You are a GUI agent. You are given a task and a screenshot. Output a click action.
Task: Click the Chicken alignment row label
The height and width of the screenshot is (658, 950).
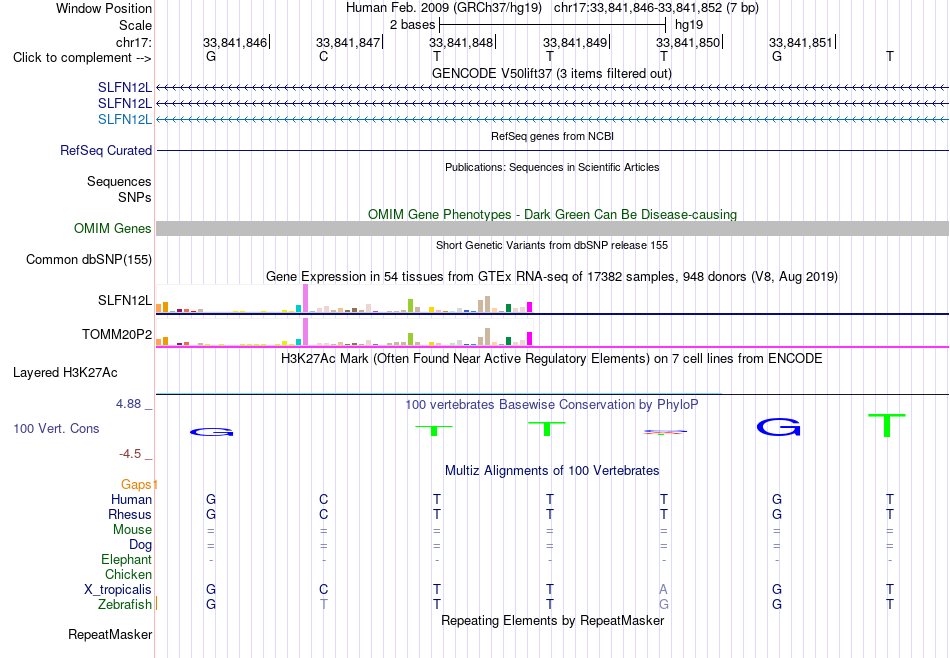pyautogui.click(x=128, y=574)
